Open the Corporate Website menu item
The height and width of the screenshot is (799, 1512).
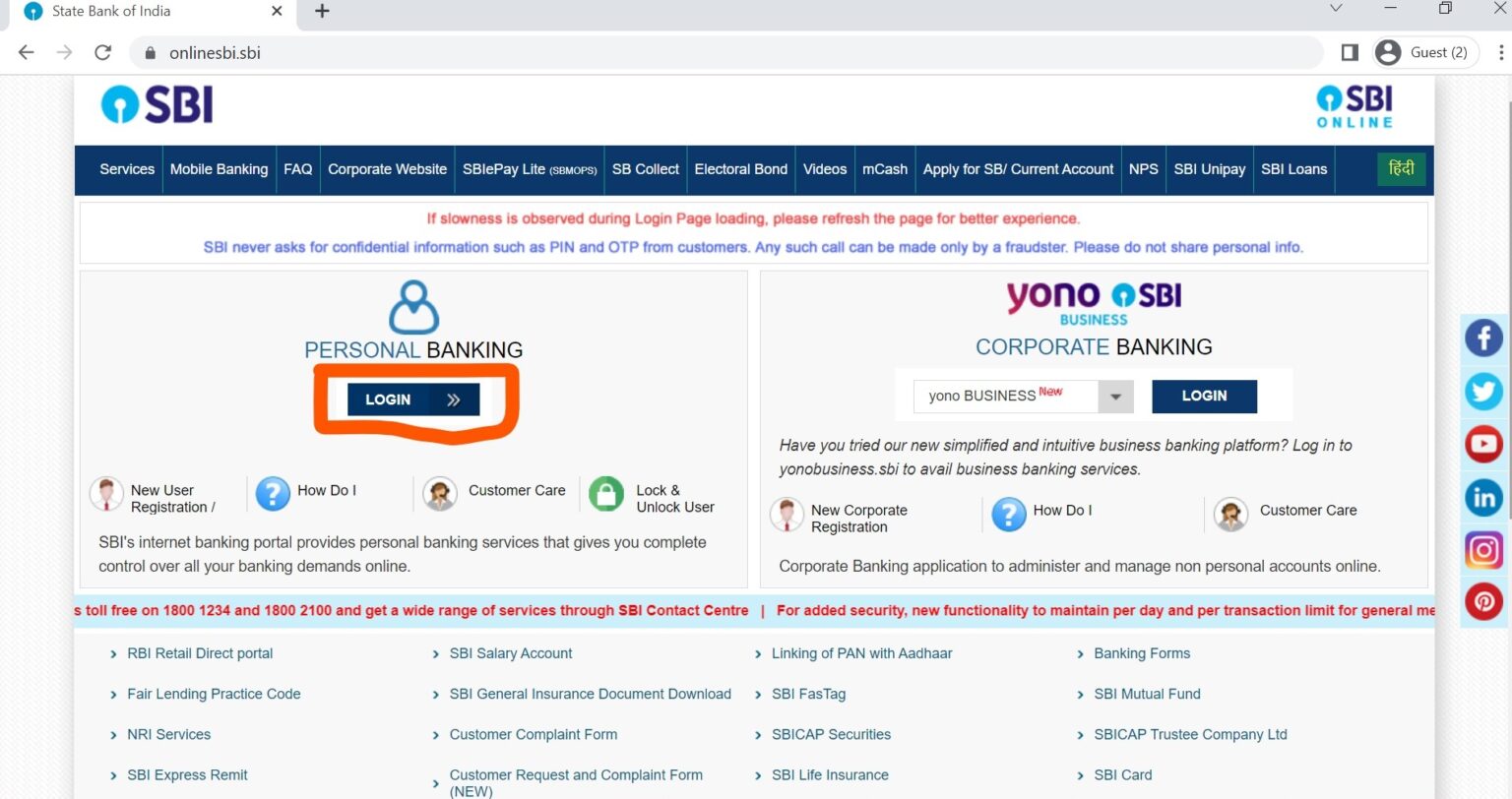[x=387, y=169]
